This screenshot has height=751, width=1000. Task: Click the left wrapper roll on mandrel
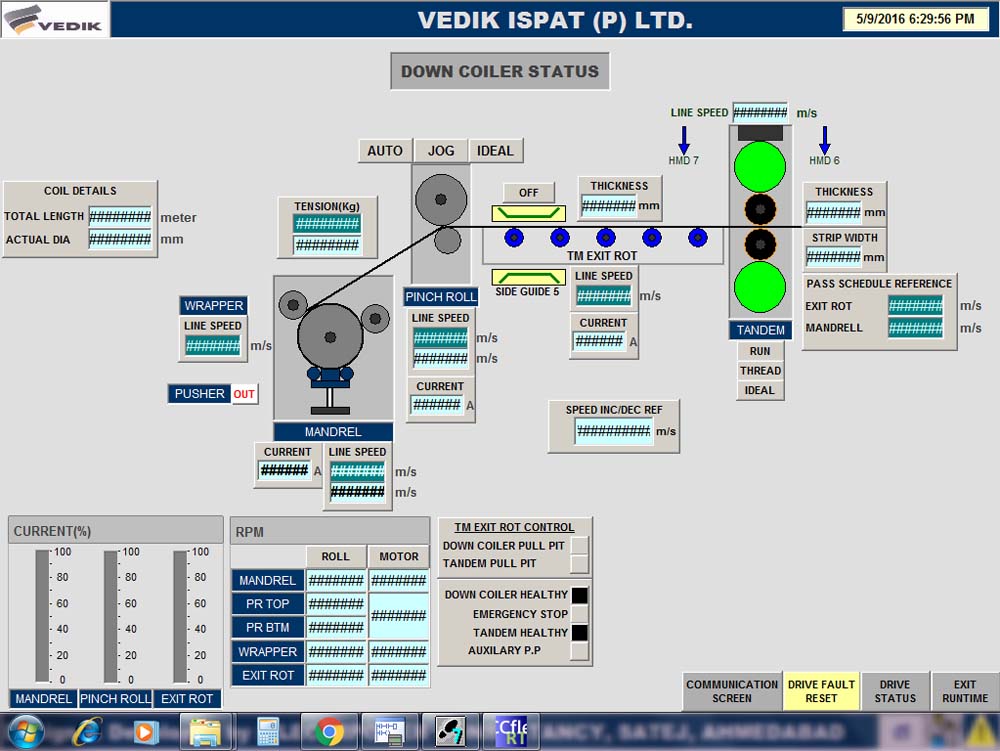293,305
